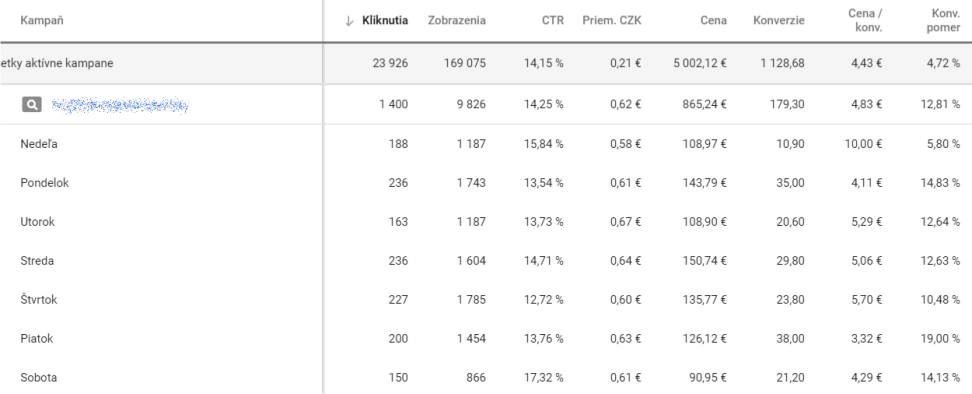972x394 pixels.
Task: Click the sort arrow beside Kliknutia
Action: coord(349,20)
